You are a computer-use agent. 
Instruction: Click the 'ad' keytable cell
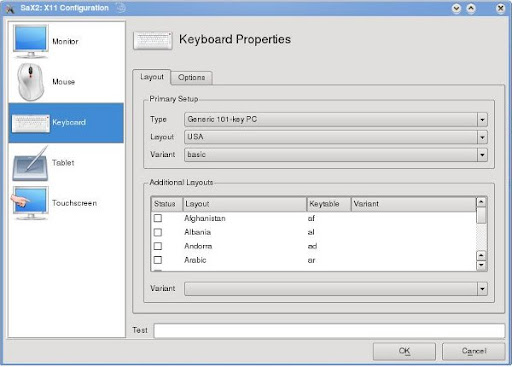pos(312,246)
